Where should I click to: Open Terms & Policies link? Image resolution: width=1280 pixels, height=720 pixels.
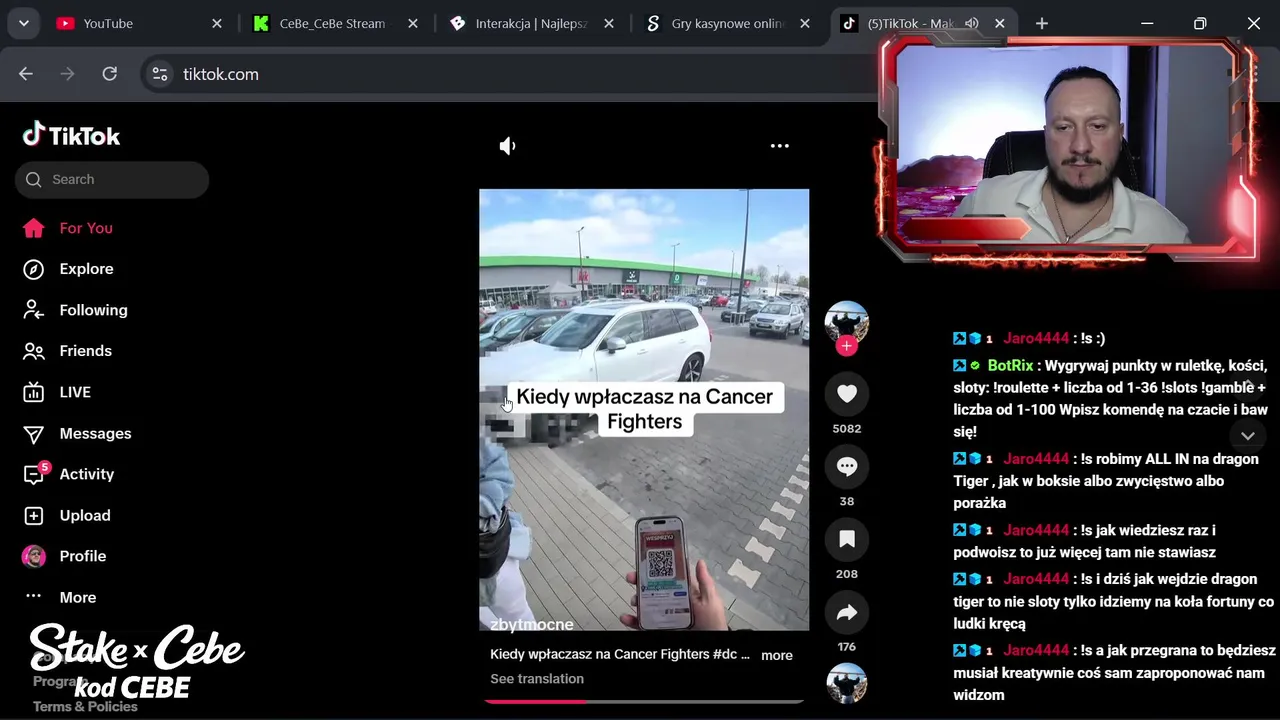tap(85, 706)
